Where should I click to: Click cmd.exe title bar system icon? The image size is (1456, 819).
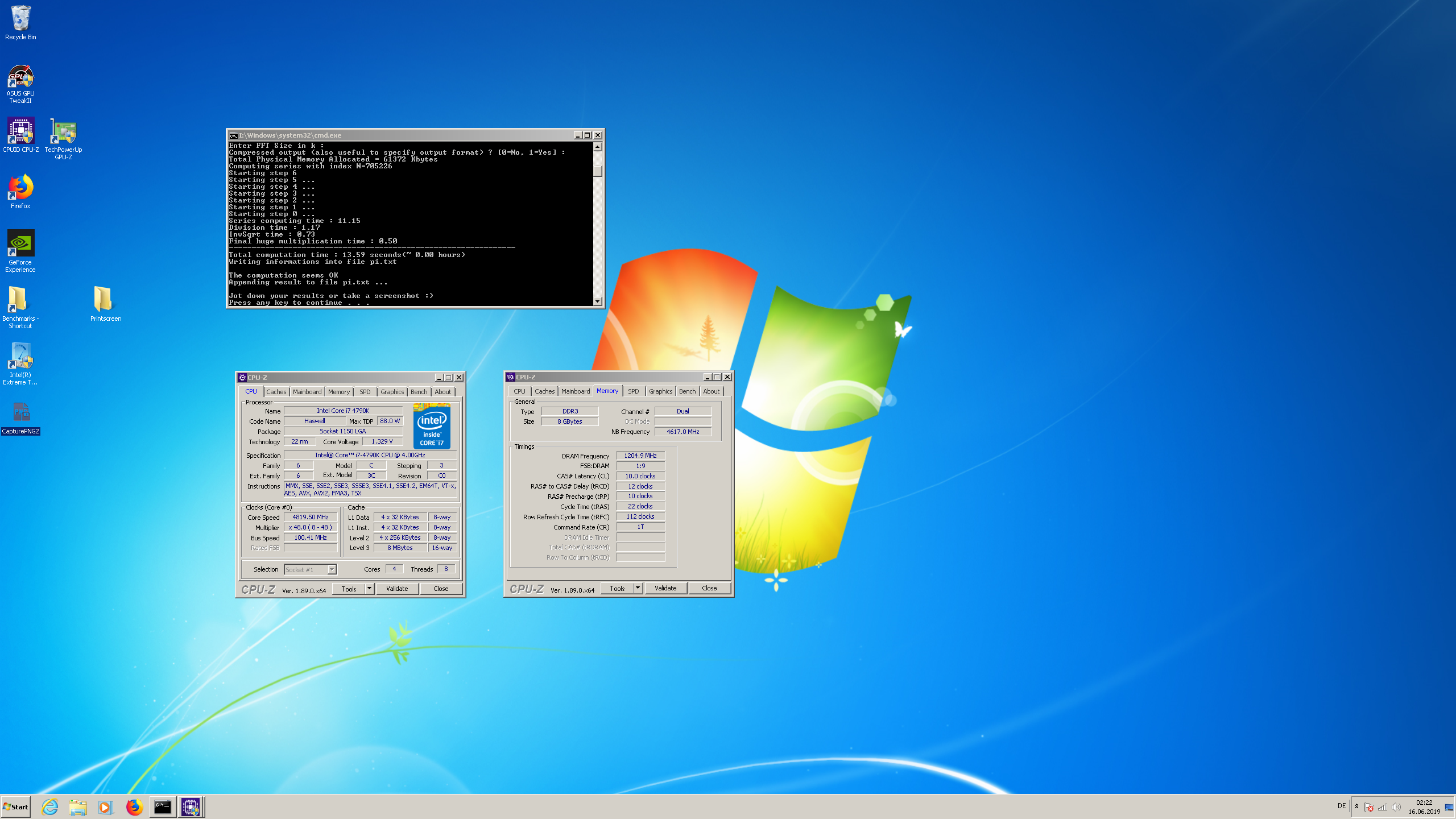[233, 135]
